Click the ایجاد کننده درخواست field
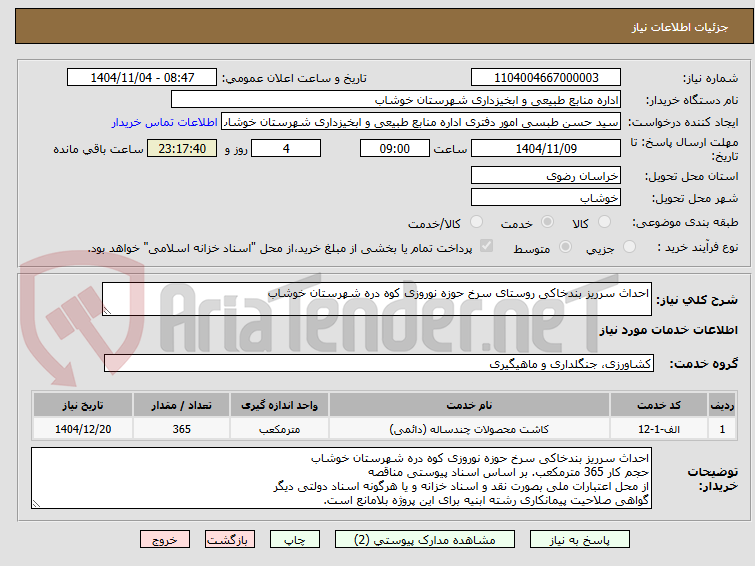Screen dimensions: 755x566 [421, 122]
